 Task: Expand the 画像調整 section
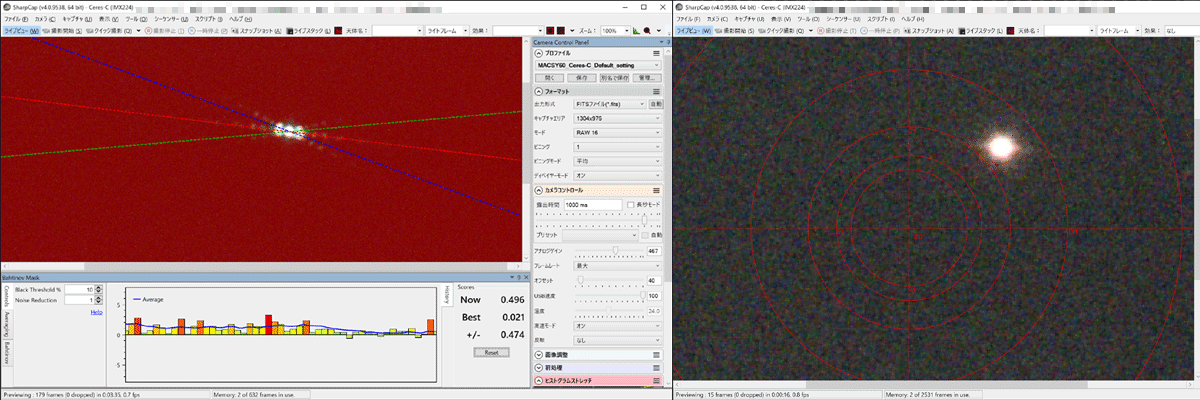point(539,355)
